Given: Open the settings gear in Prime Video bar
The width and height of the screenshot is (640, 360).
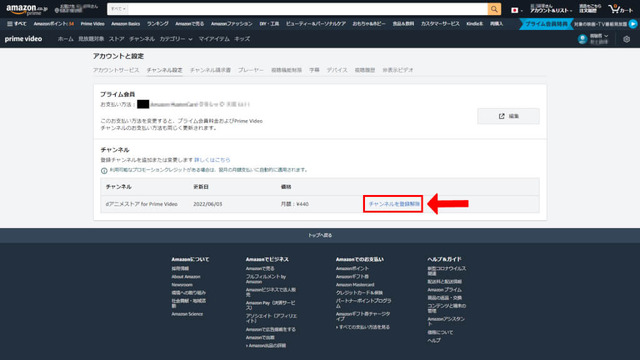Looking at the screenshot, I should tap(627, 39).
